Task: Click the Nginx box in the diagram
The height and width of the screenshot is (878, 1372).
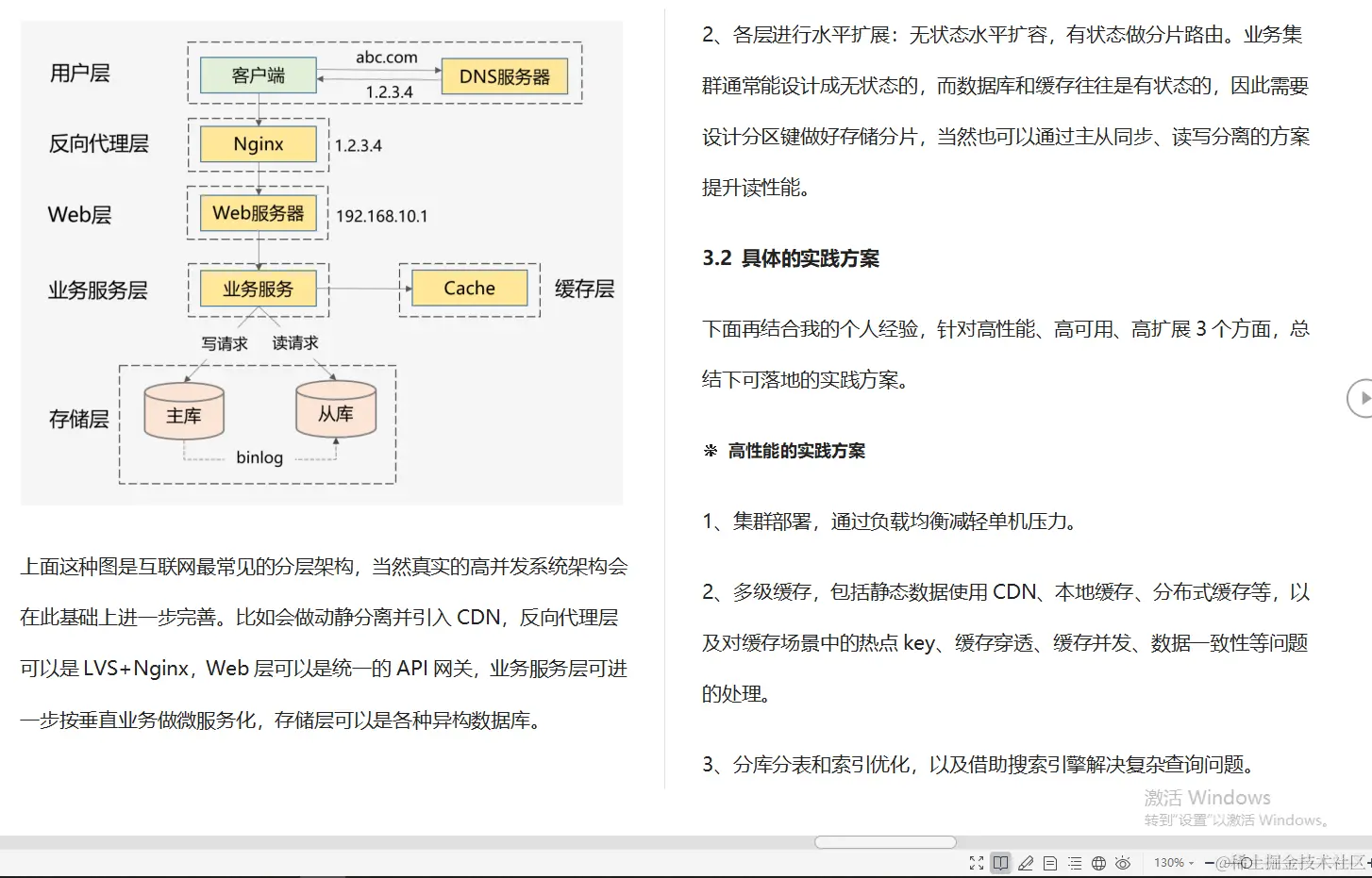Action: (258, 144)
